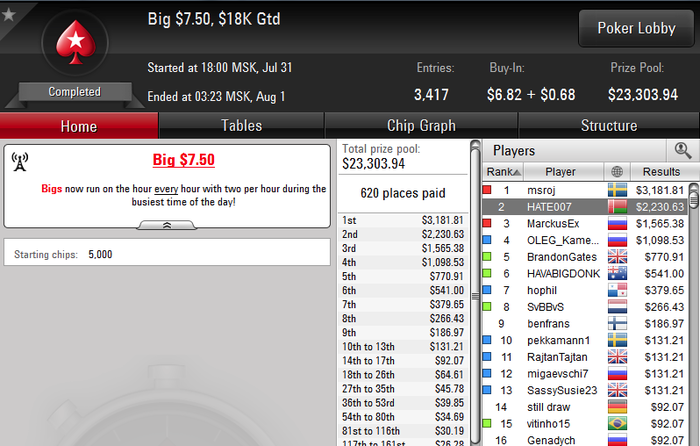Viewport: 700px width, 446px height.
Task: Collapse the Big $7.50 info panel
Action: pyautogui.click(x=167, y=225)
